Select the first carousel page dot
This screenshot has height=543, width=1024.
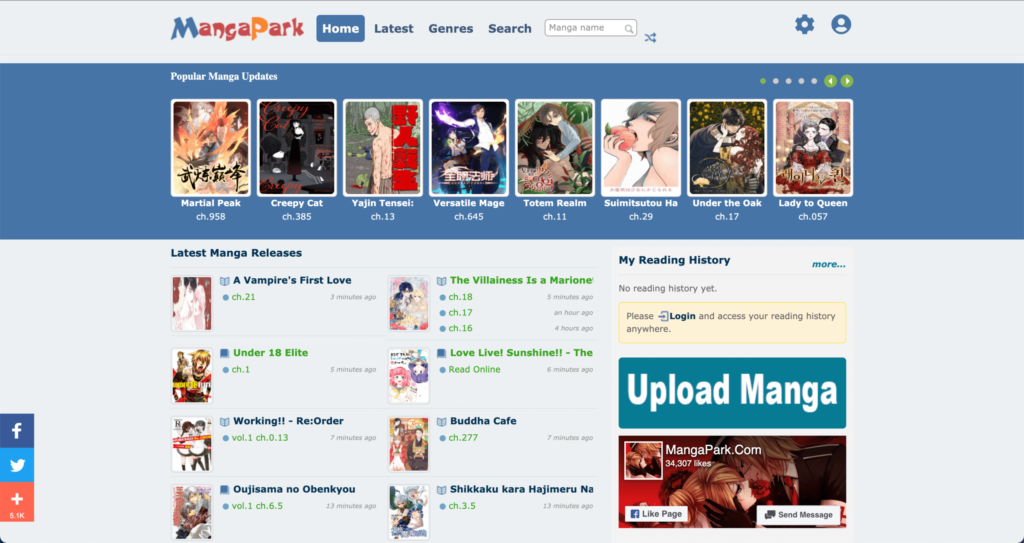[763, 81]
